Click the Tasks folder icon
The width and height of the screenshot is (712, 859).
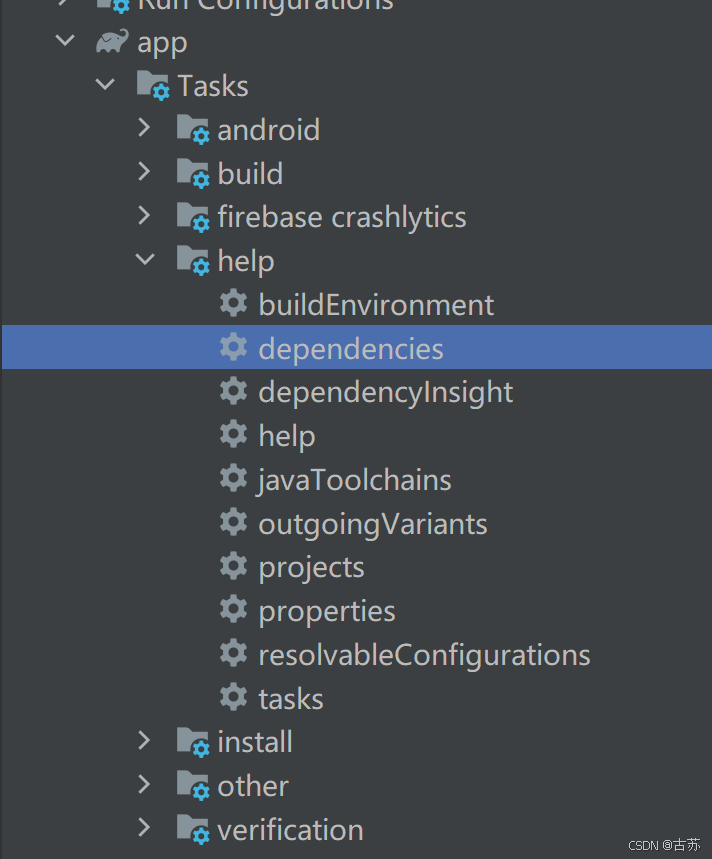(x=151, y=85)
